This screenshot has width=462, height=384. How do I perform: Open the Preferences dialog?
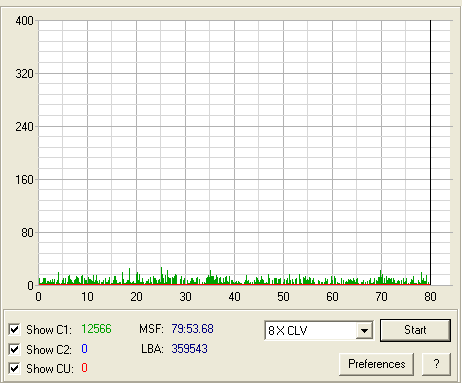tap(377, 364)
